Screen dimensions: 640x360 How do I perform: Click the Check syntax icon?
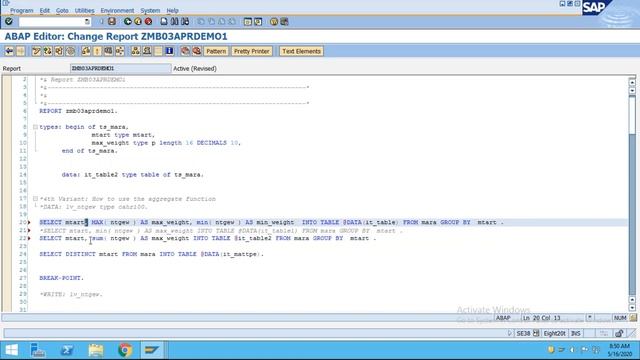click(x=86, y=51)
